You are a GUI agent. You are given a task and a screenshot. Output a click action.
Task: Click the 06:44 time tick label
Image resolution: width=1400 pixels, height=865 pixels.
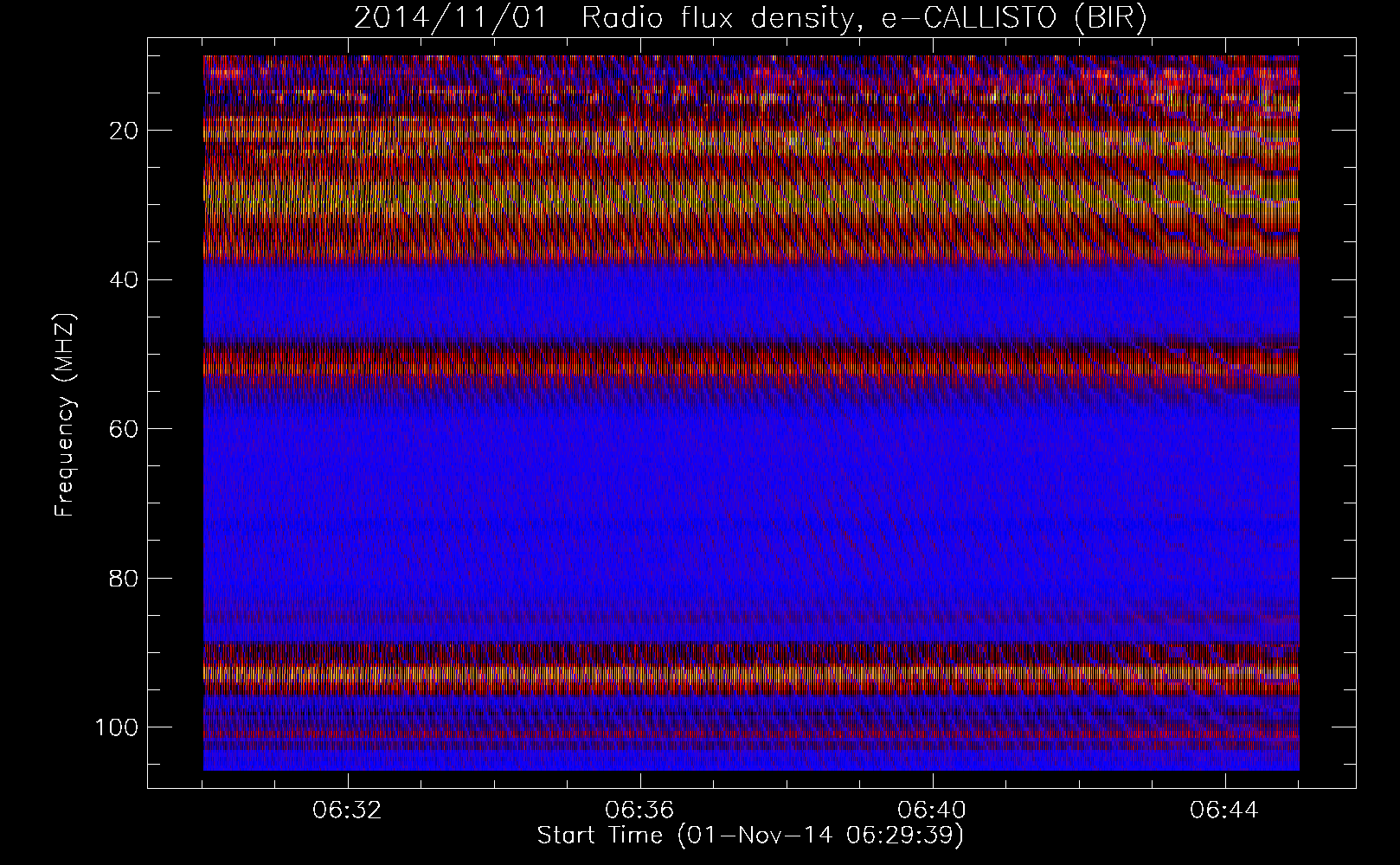click(1223, 811)
